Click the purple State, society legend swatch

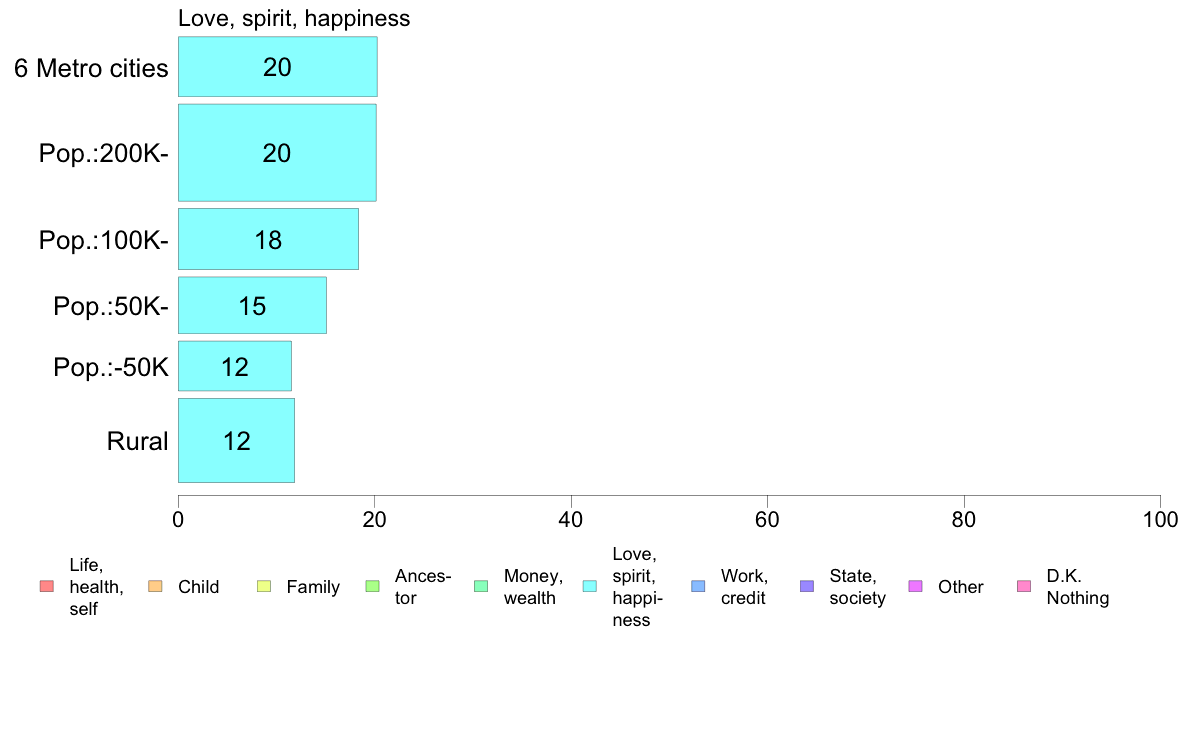point(807,587)
